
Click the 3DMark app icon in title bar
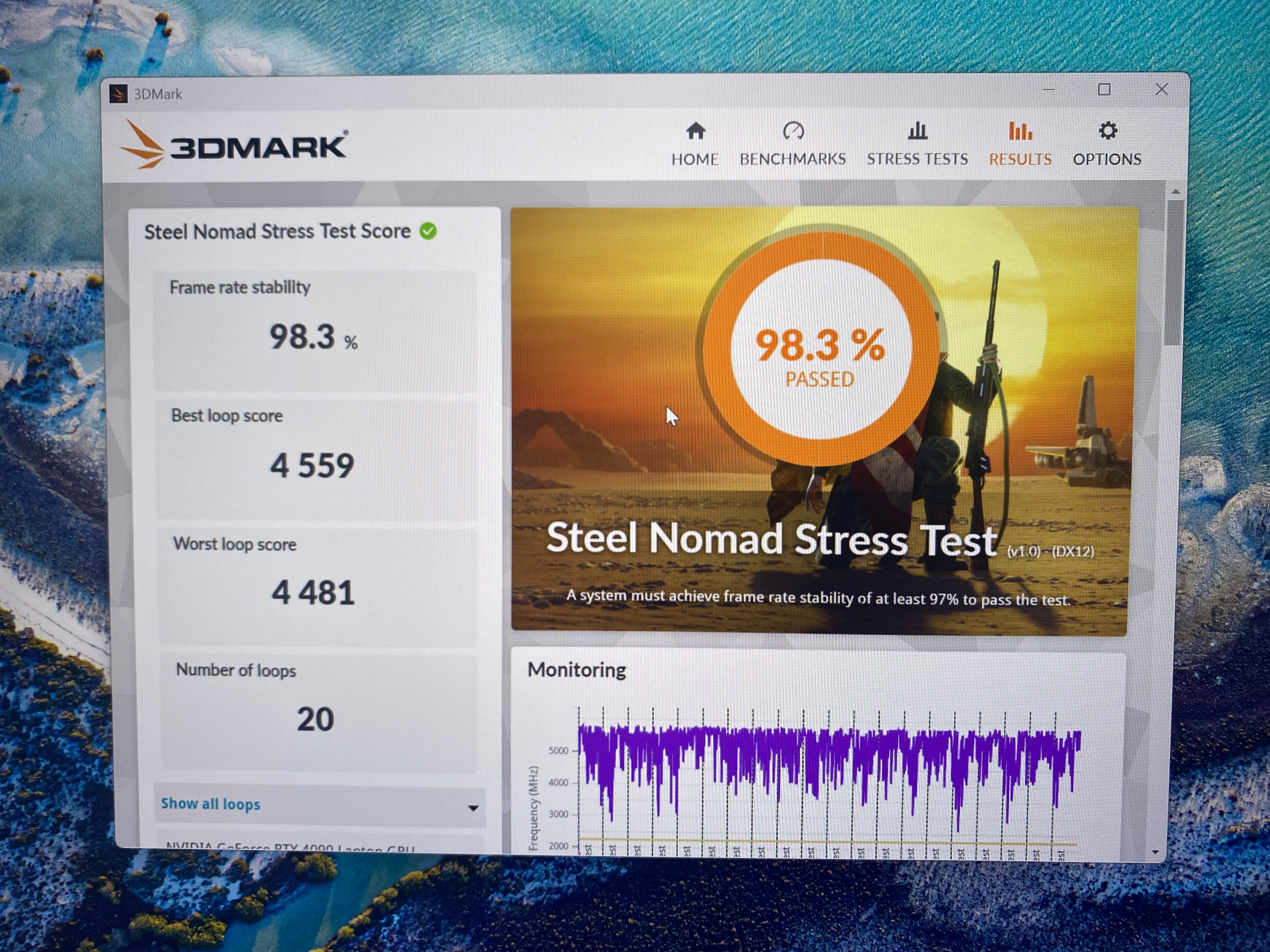[x=118, y=93]
